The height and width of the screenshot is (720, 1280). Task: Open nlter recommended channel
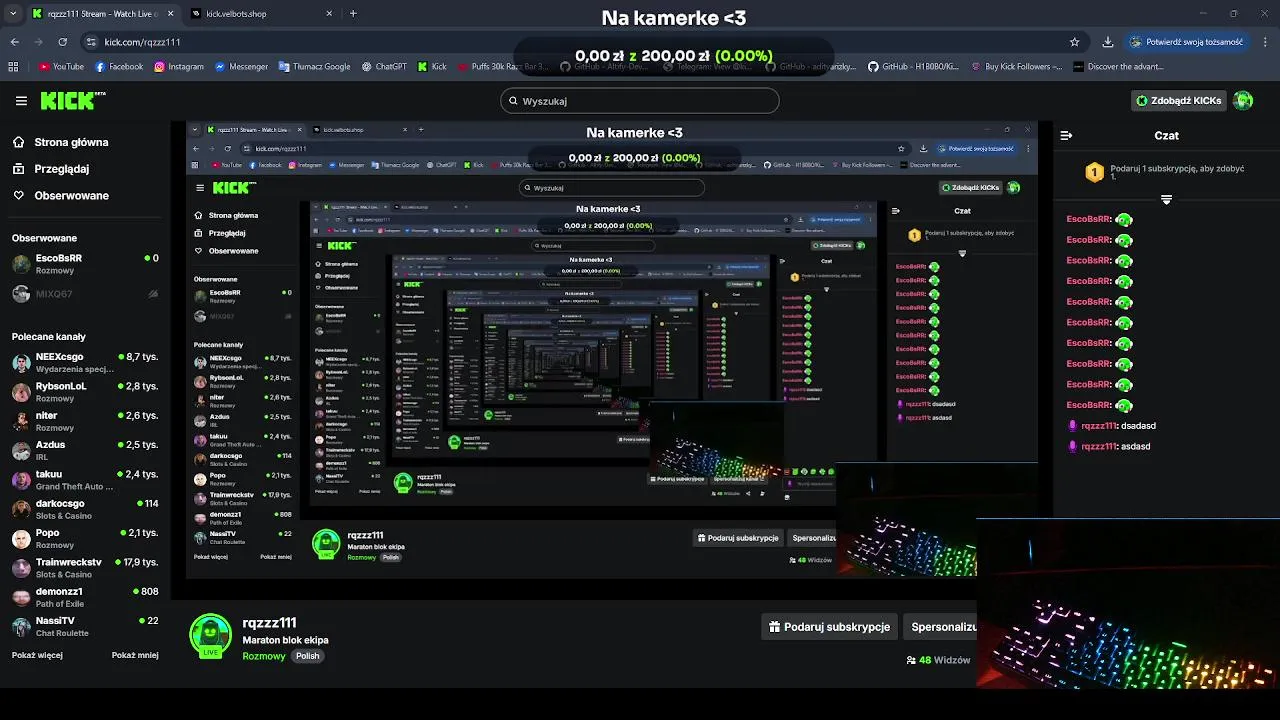85,421
